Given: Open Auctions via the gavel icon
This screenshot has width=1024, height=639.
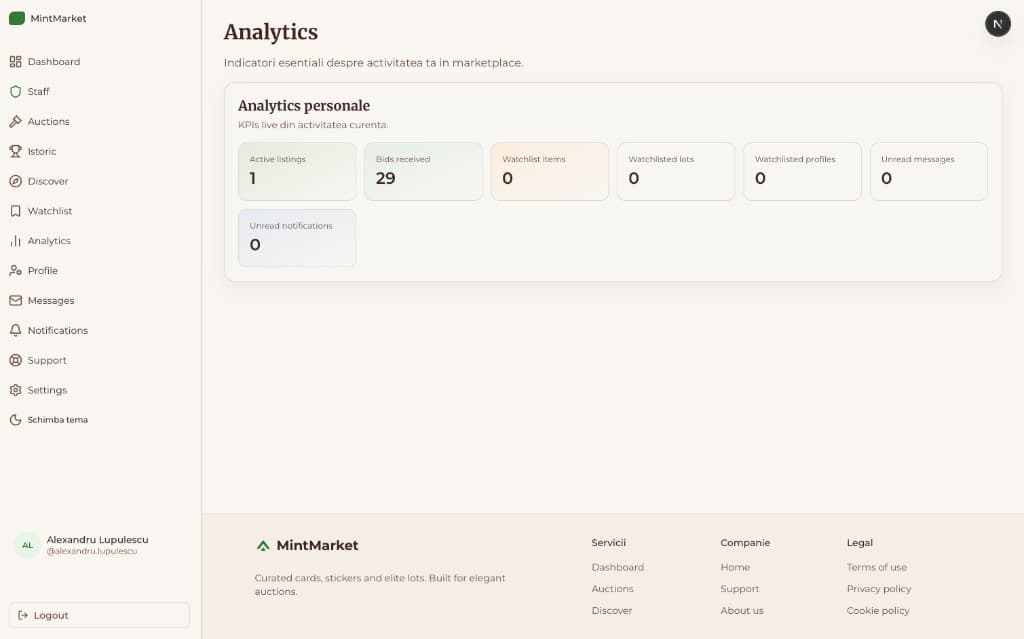Looking at the screenshot, I should click(15, 122).
